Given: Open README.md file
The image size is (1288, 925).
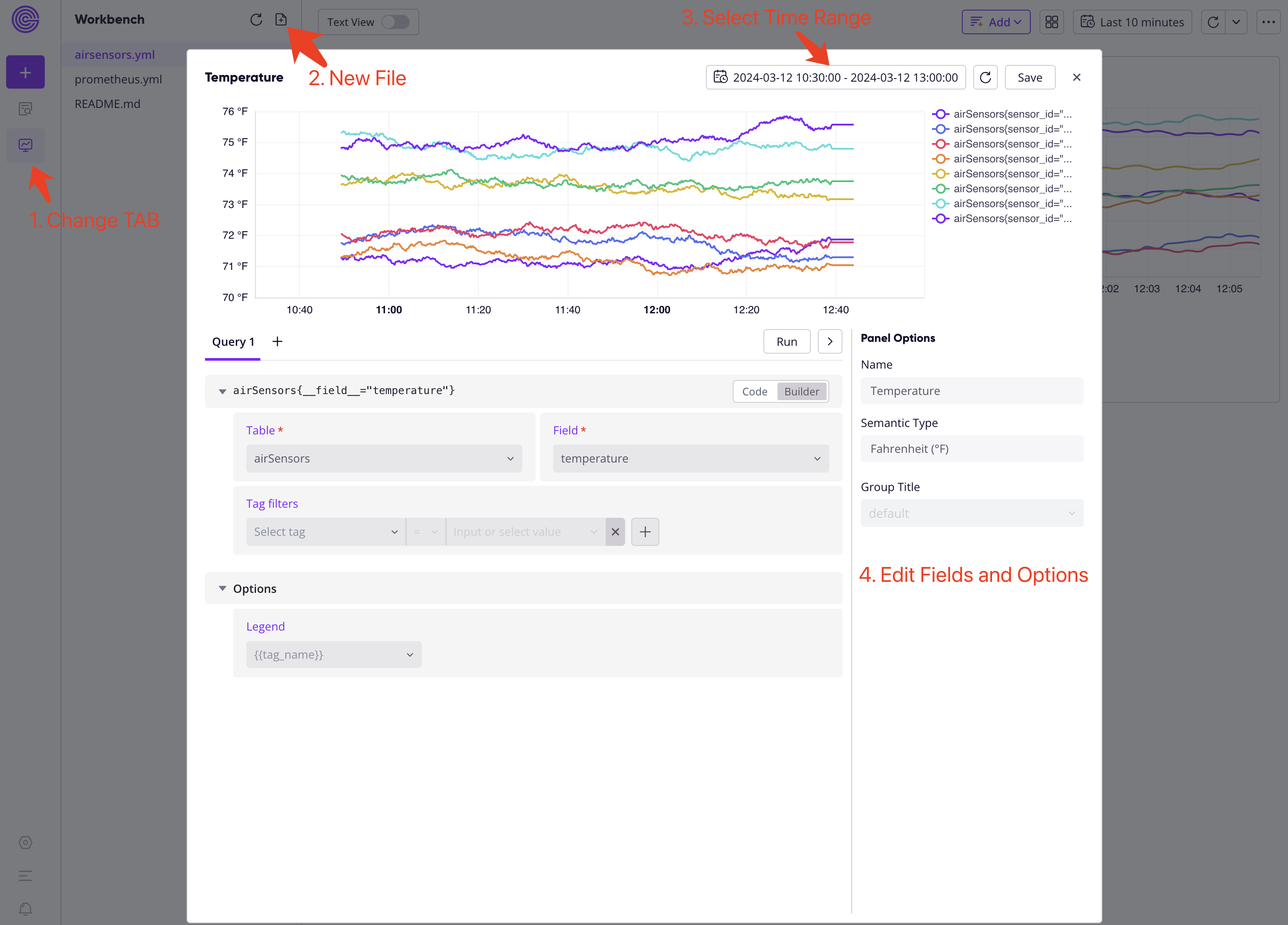Looking at the screenshot, I should coord(107,104).
